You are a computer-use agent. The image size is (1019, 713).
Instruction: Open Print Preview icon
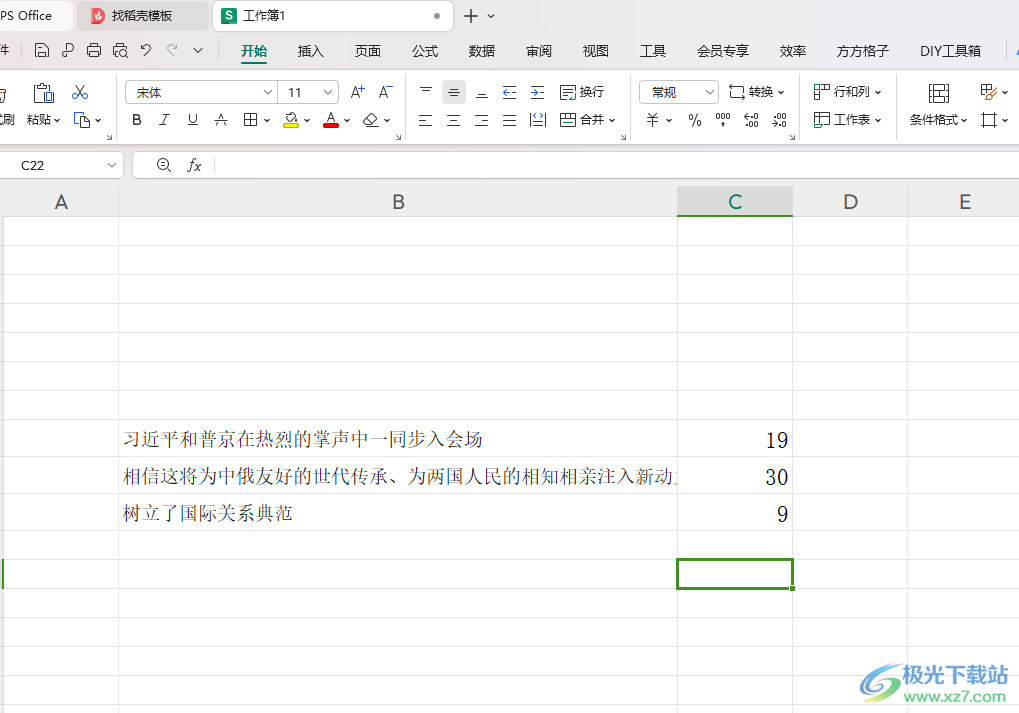tap(120, 51)
